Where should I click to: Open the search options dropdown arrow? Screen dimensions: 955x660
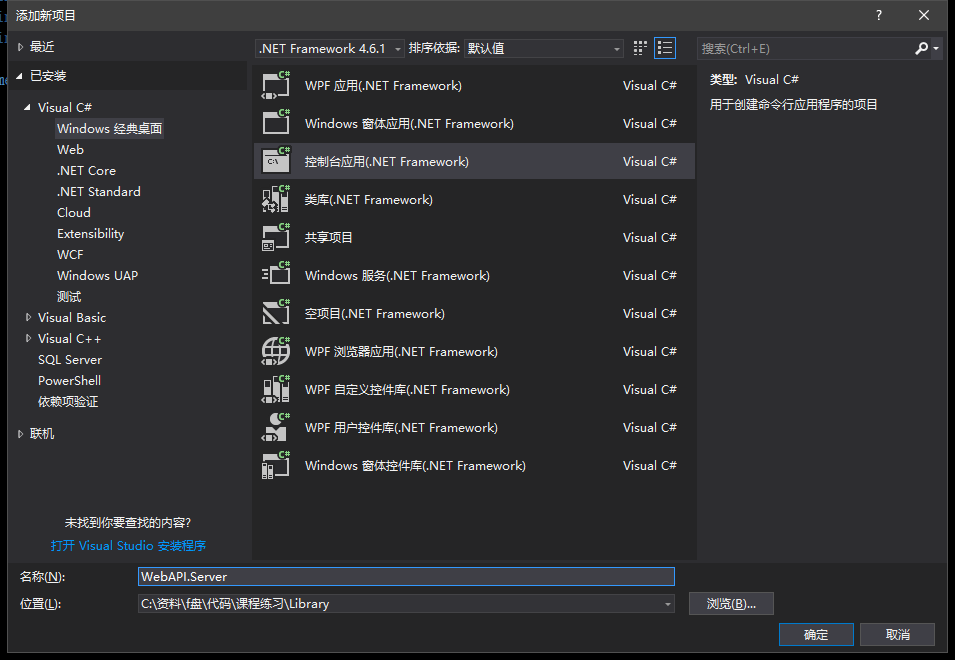click(936, 48)
